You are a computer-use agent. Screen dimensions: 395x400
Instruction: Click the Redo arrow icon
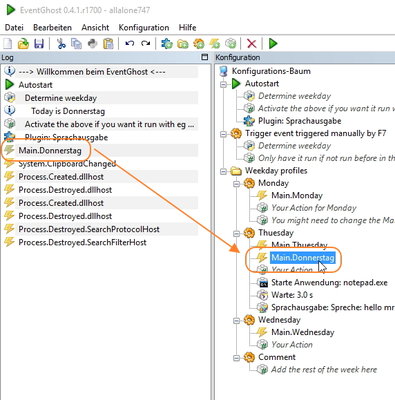tap(145, 43)
